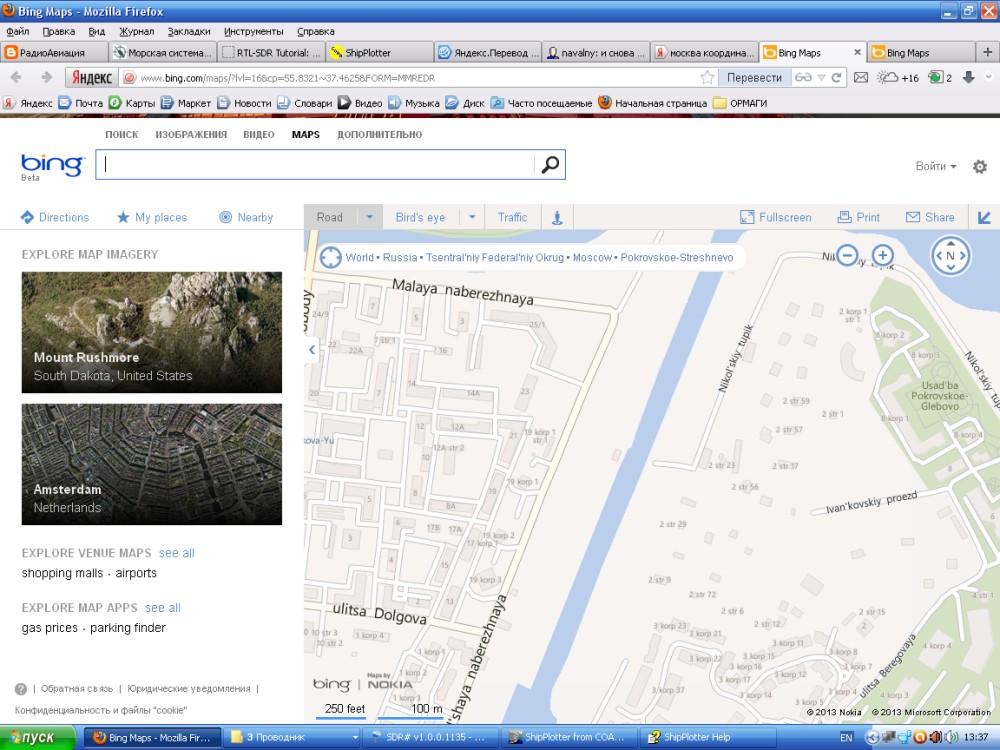Click Russia in the location breadcrumb
Image resolution: width=1000 pixels, height=750 pixels.
(400, 258)
